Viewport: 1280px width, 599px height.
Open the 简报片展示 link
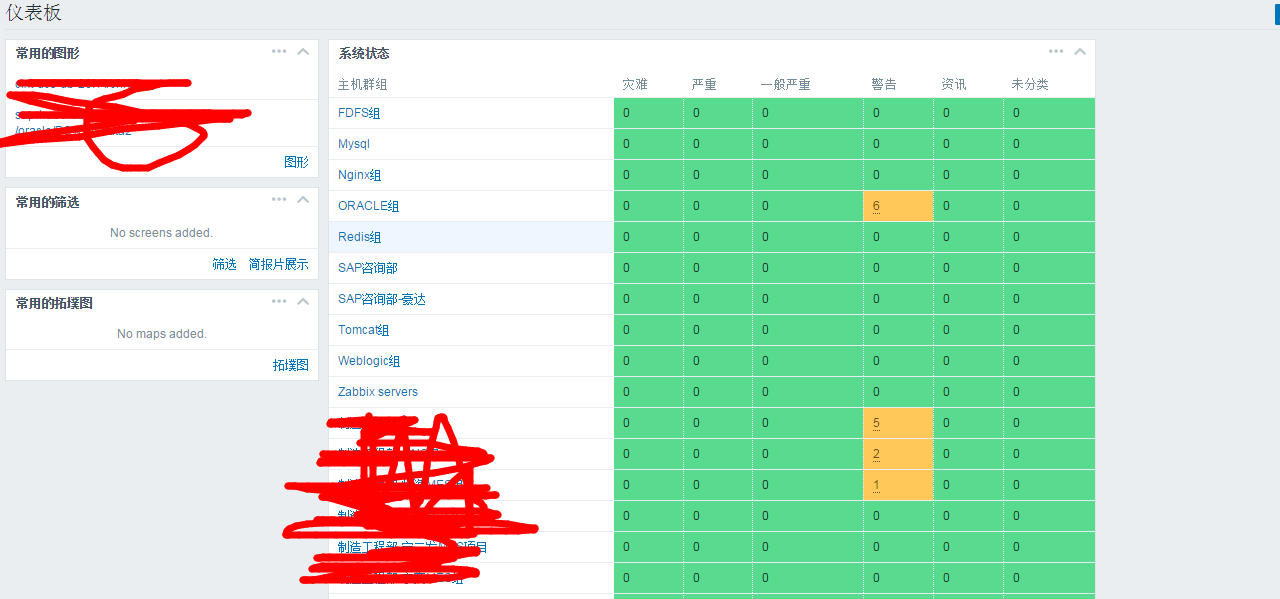(279, 264)
